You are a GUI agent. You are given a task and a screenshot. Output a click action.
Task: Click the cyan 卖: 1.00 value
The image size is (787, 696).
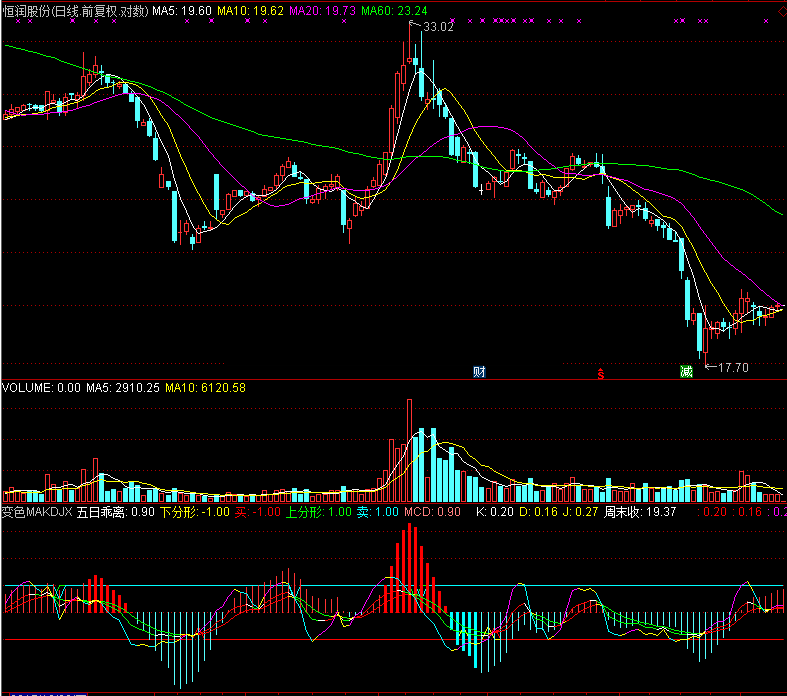(377, 512)
